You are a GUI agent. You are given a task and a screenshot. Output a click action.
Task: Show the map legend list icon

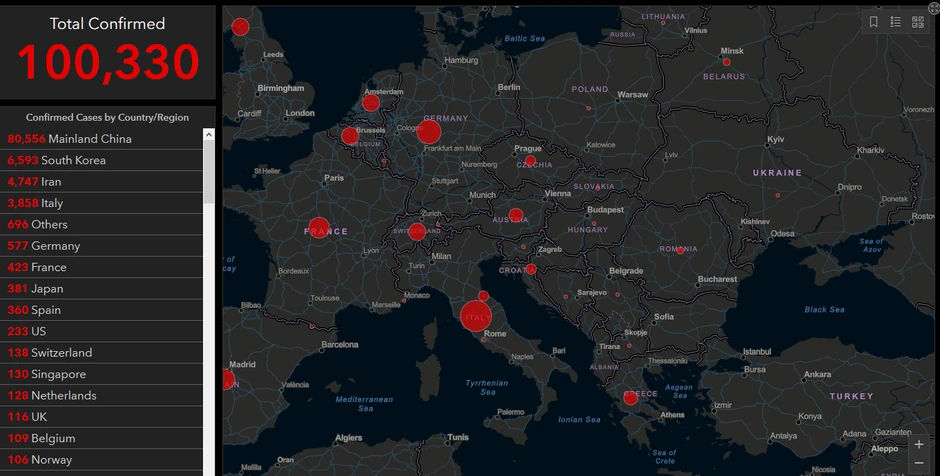896,22
